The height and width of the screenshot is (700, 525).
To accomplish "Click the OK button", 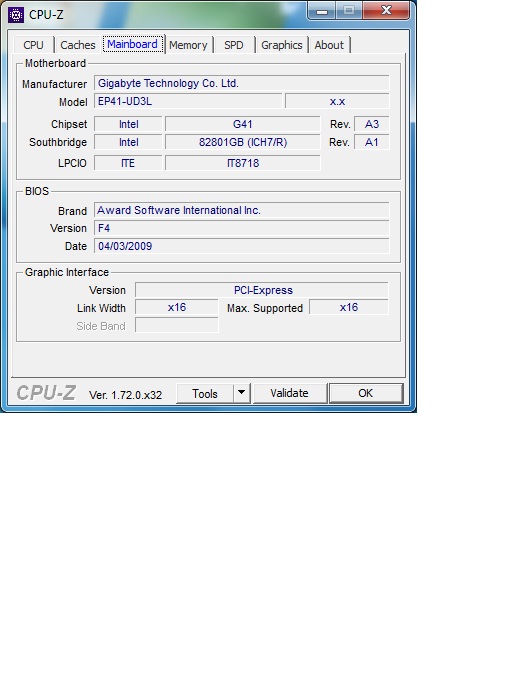I will (366, 393).
